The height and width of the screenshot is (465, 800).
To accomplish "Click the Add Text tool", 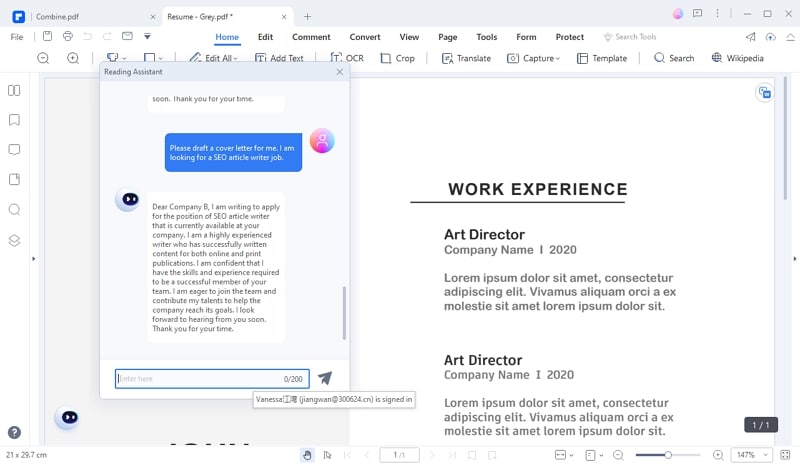I will pos(279,58).
